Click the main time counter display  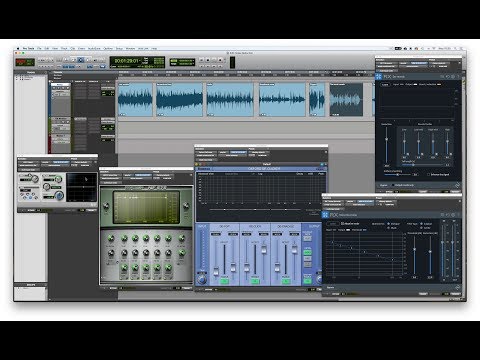coord(126,61)
